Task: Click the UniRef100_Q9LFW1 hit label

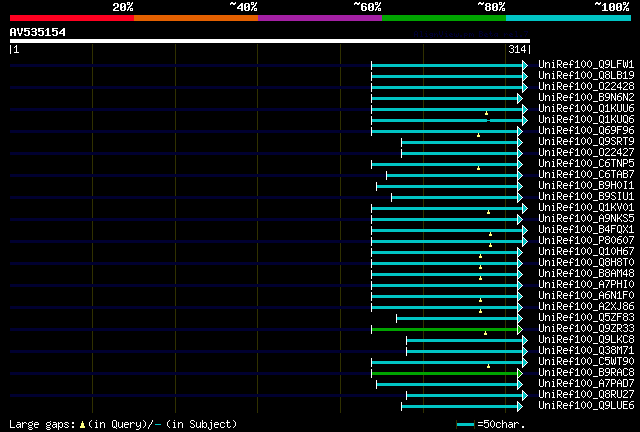Action: pos(586,64)
